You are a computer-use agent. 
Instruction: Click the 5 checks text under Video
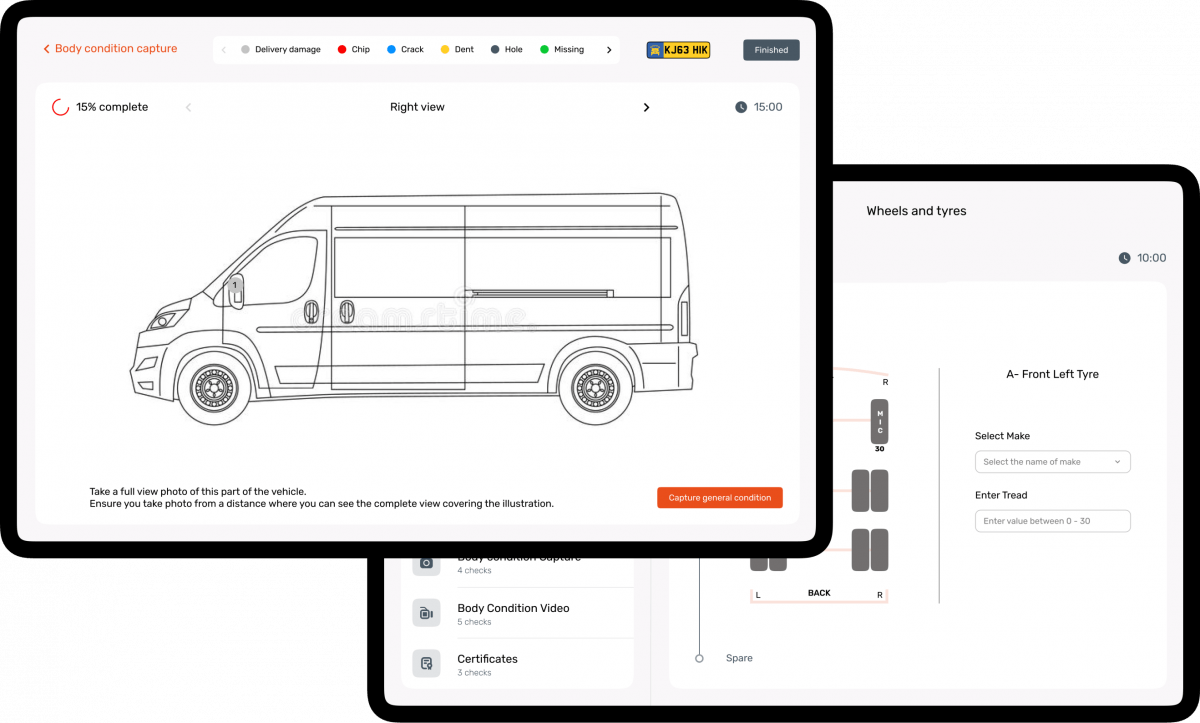coord(474,622)
